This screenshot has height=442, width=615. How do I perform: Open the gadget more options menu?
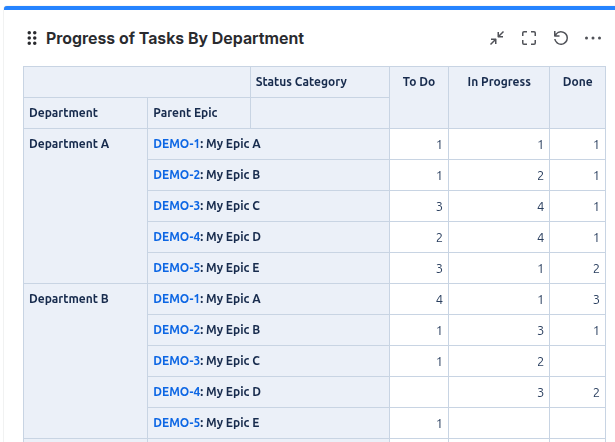pyautogui.click(x=593, y=39)
